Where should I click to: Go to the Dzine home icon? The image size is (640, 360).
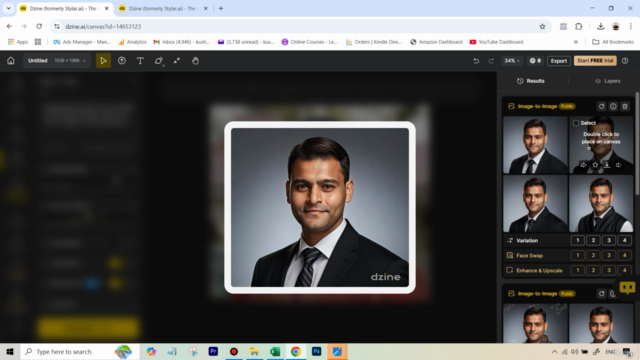tap(11, 61)
